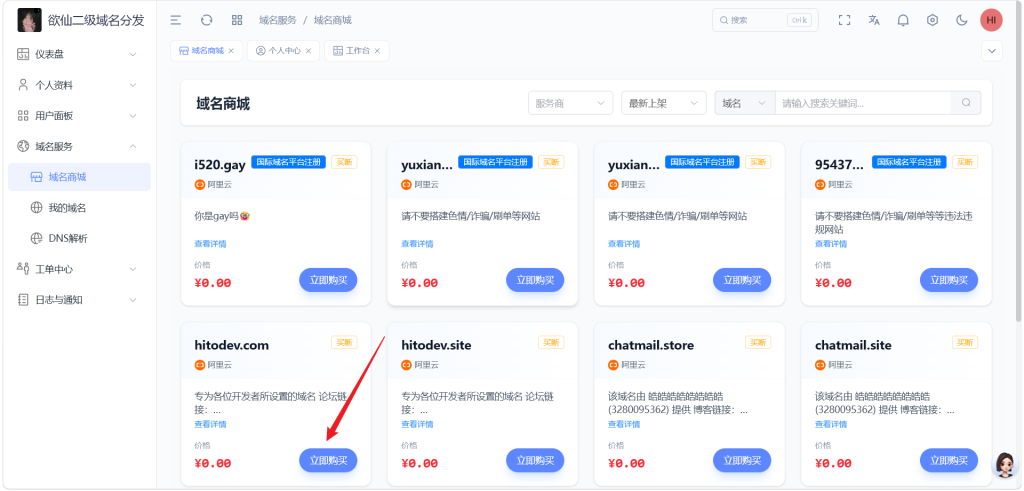Screen dimensions: 1024x491
Task: Click 立即购买 for hitodev.com
Action: point(328,460)
